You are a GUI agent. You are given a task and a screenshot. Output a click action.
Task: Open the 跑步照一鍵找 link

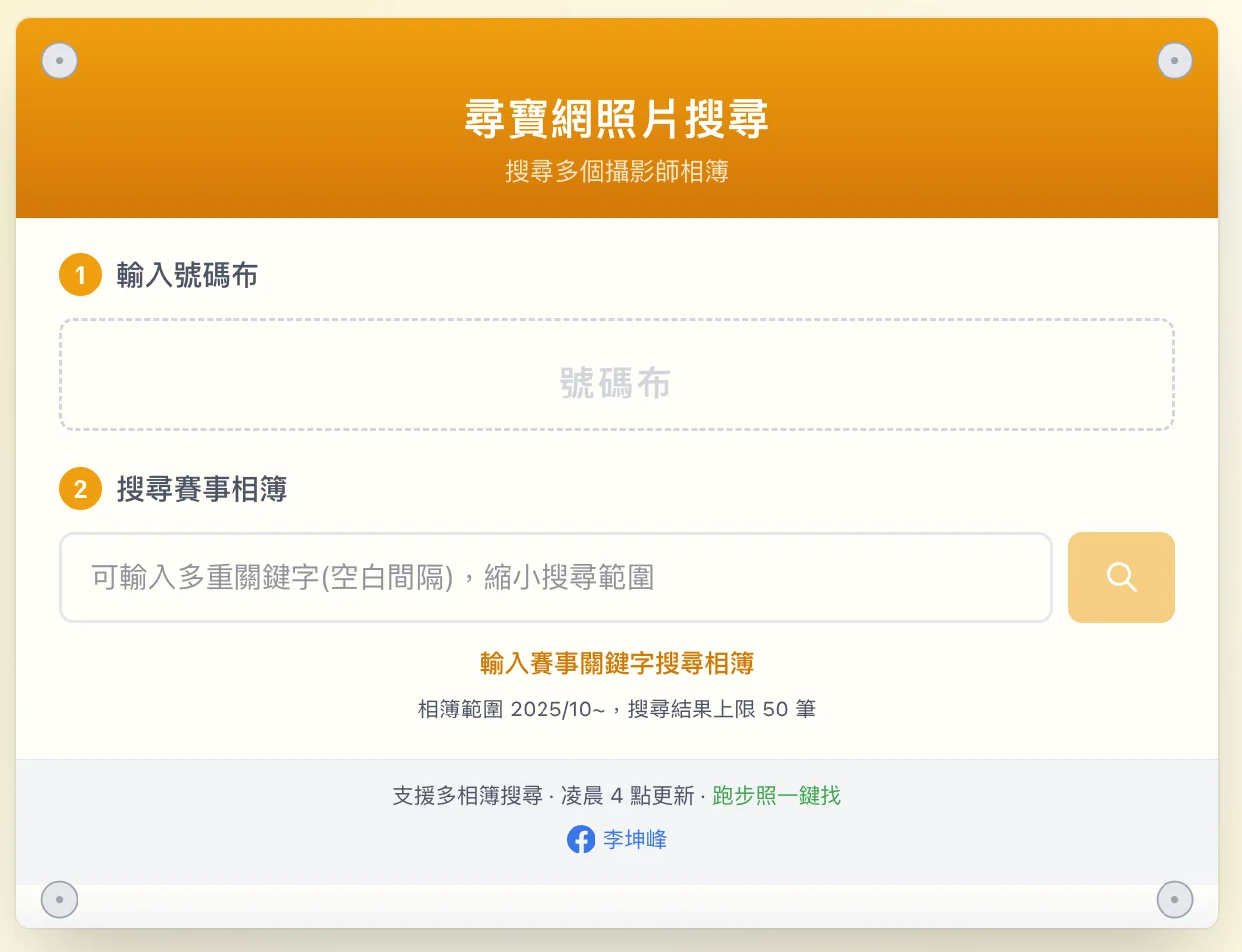click(x=776, y=796)
